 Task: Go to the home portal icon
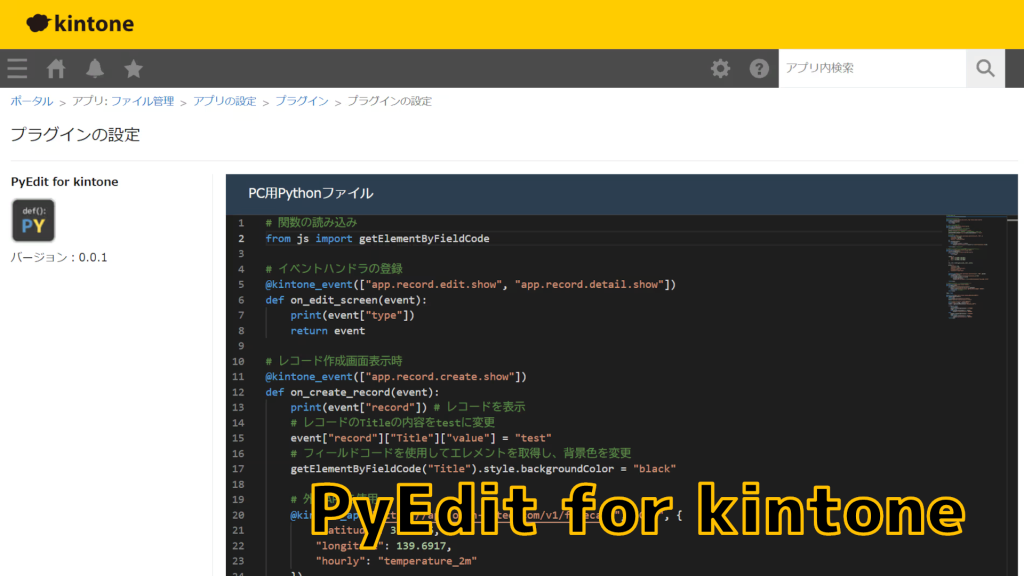(x=56, y=69)
